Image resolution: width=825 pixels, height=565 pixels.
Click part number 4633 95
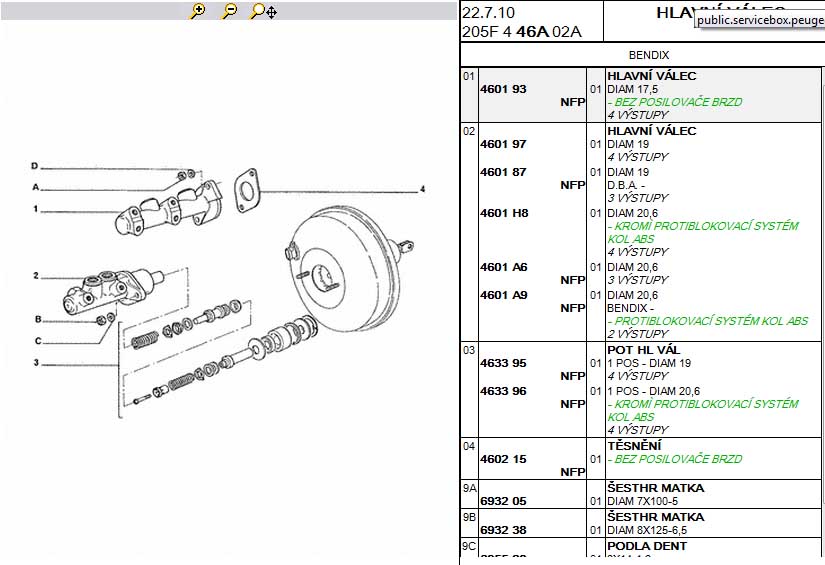pos(503,363)
